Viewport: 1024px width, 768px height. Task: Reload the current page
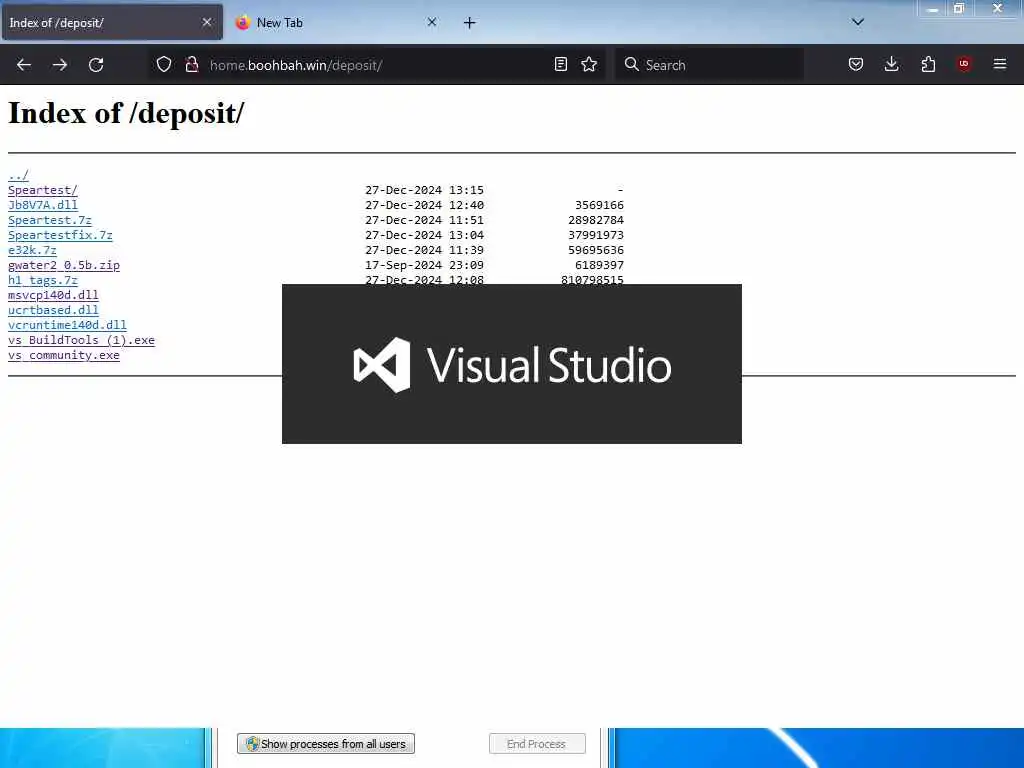[x=96, y=65]
